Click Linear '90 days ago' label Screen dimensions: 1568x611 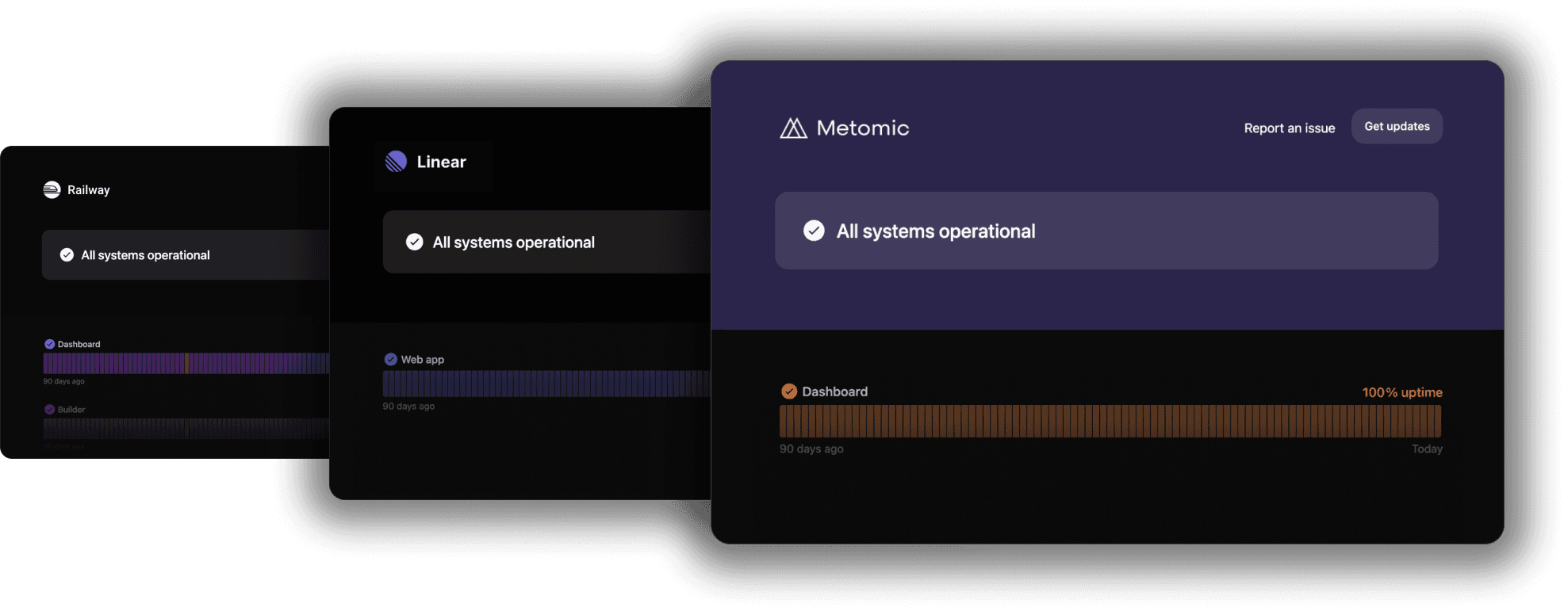(x=408, y=406)
